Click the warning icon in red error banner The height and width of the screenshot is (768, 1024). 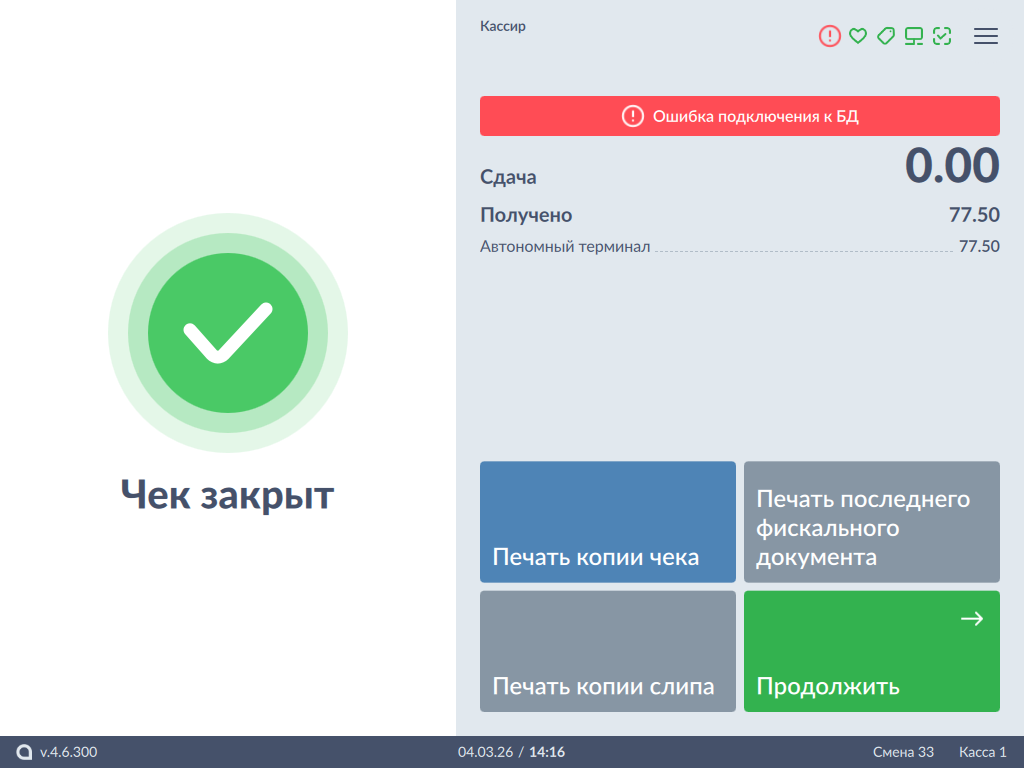pos(633,116)
